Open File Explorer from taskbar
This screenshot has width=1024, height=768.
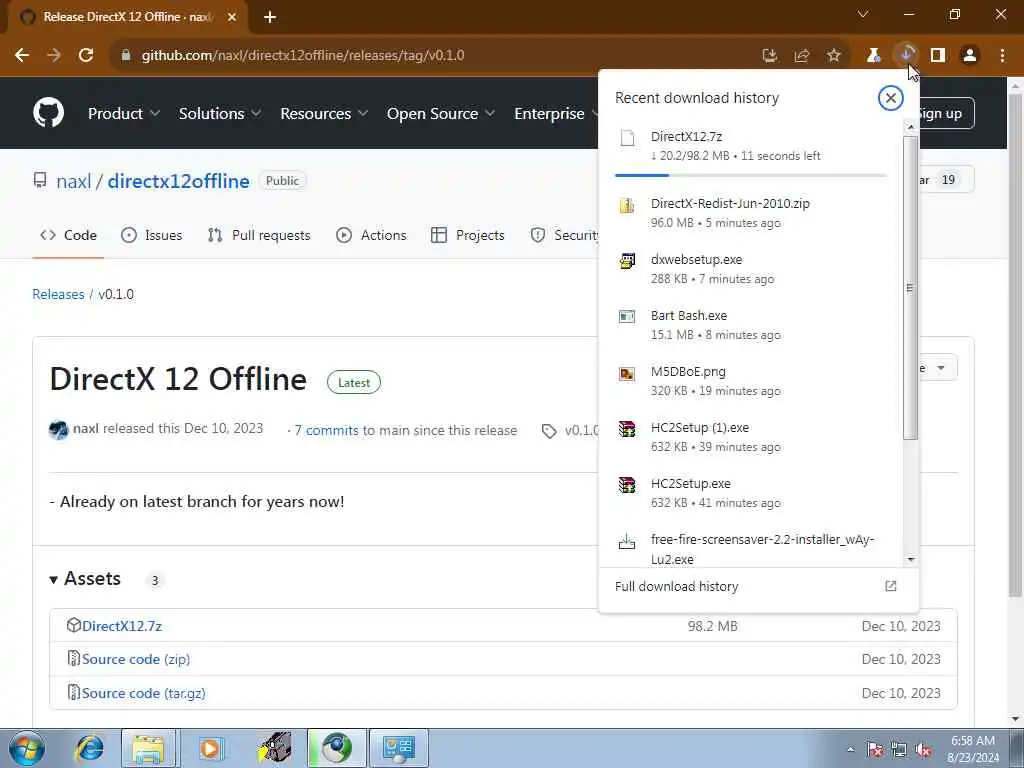tap(148, 748)
